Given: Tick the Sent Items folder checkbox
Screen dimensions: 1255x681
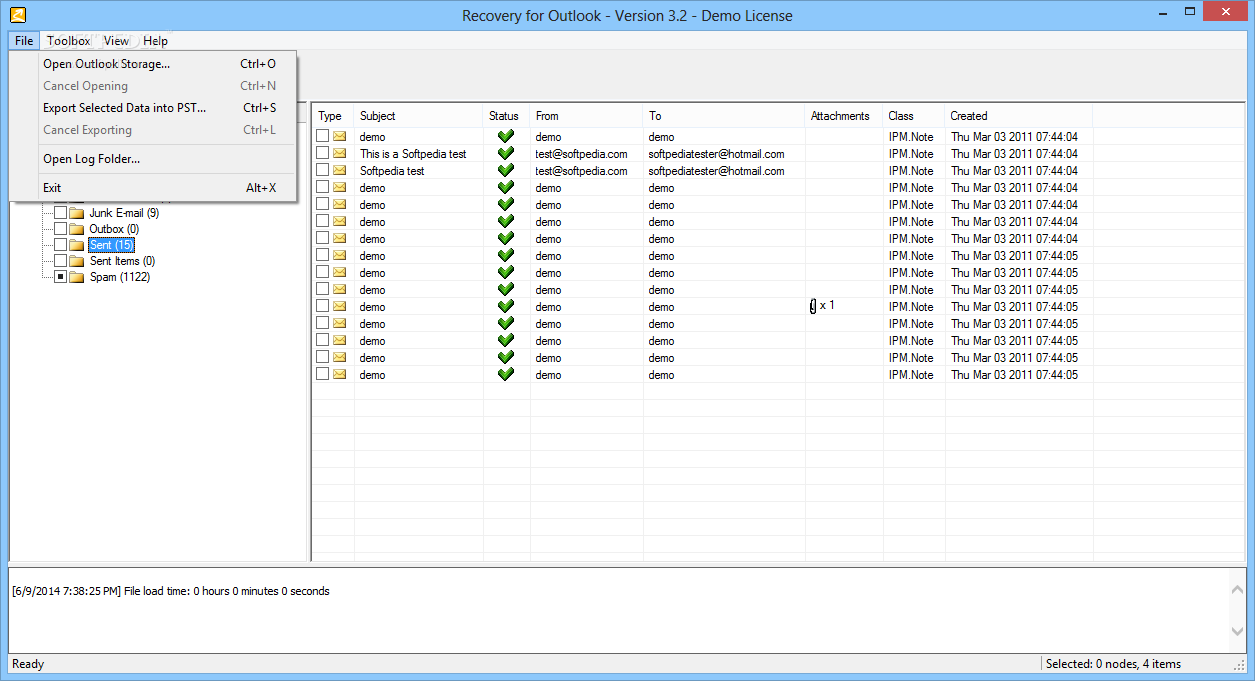Looking at the screenshot, I should tap(60, 261).
